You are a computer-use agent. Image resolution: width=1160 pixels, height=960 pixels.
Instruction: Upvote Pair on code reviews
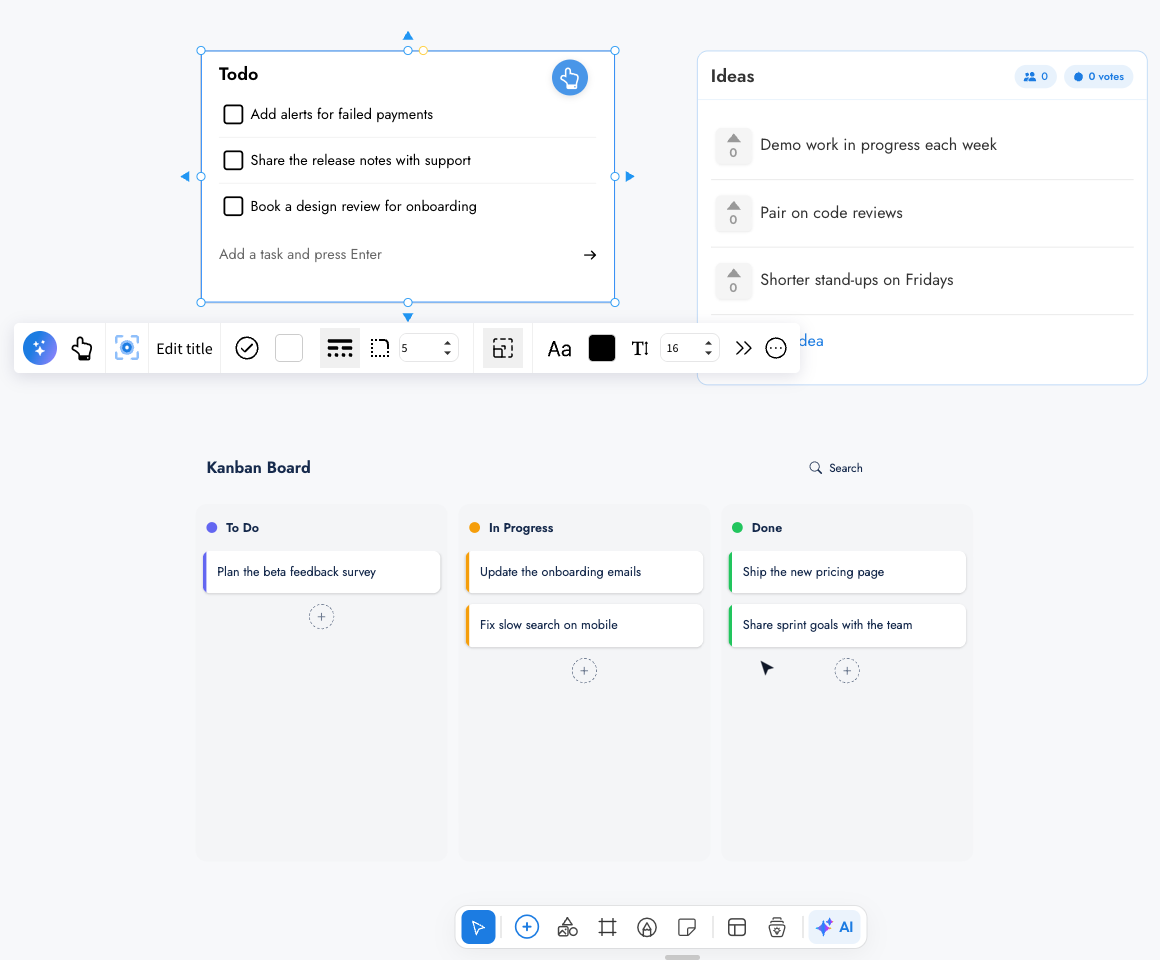733,213
